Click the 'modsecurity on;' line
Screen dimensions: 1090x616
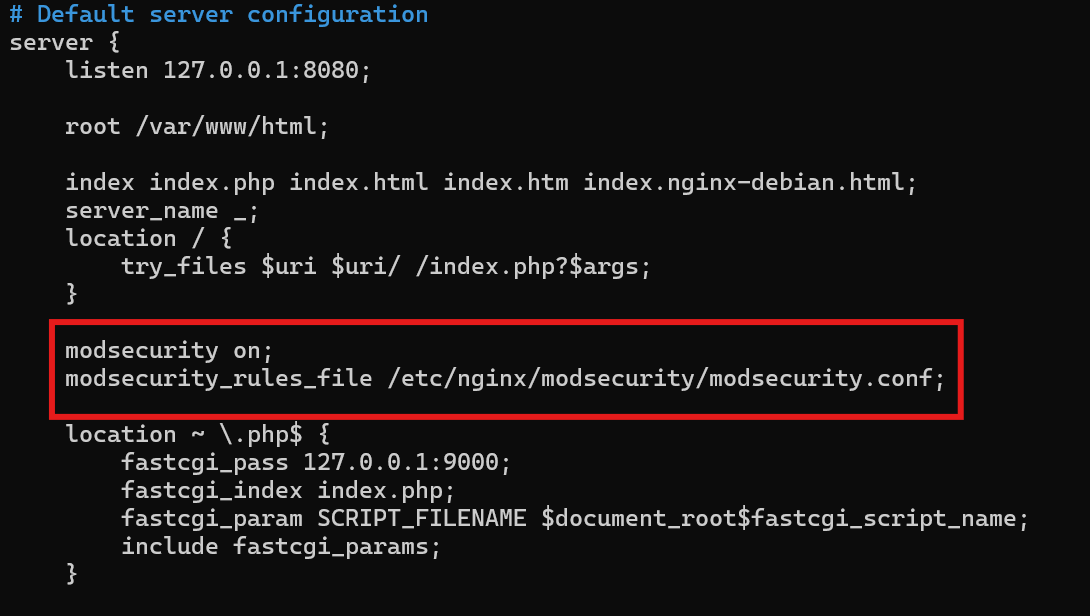pyautogui.click(x=169, y=350)
